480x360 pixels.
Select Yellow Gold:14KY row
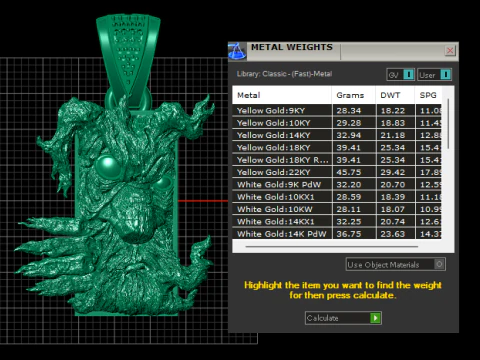[337, 135]
